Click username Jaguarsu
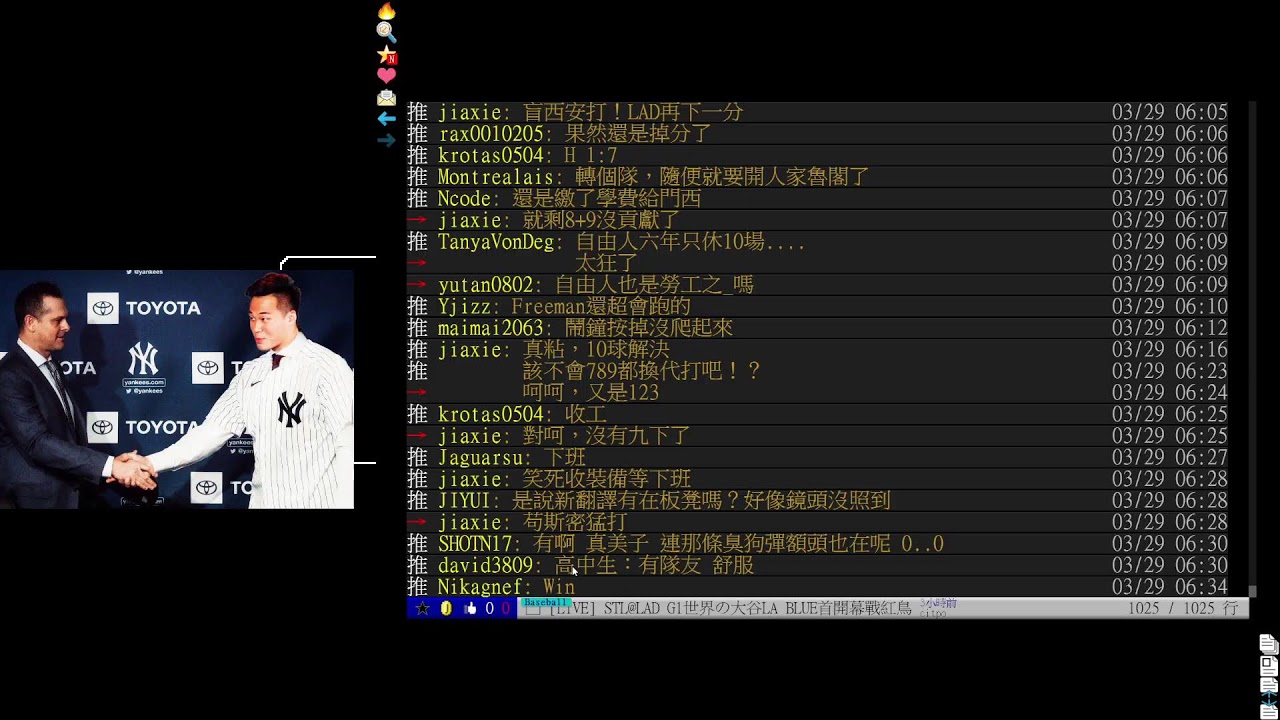The height and width of the screenshot is (720, 1280). 480,458
